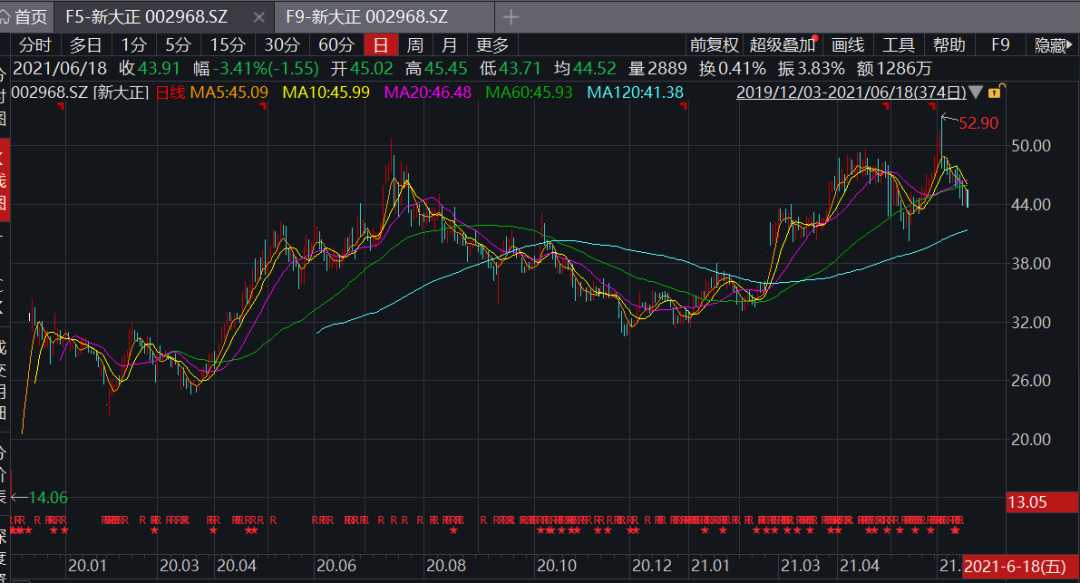1080x583 pixels.
Task: Click the 2019/12/03-2021/06/18 date range link
Action: 851,92
